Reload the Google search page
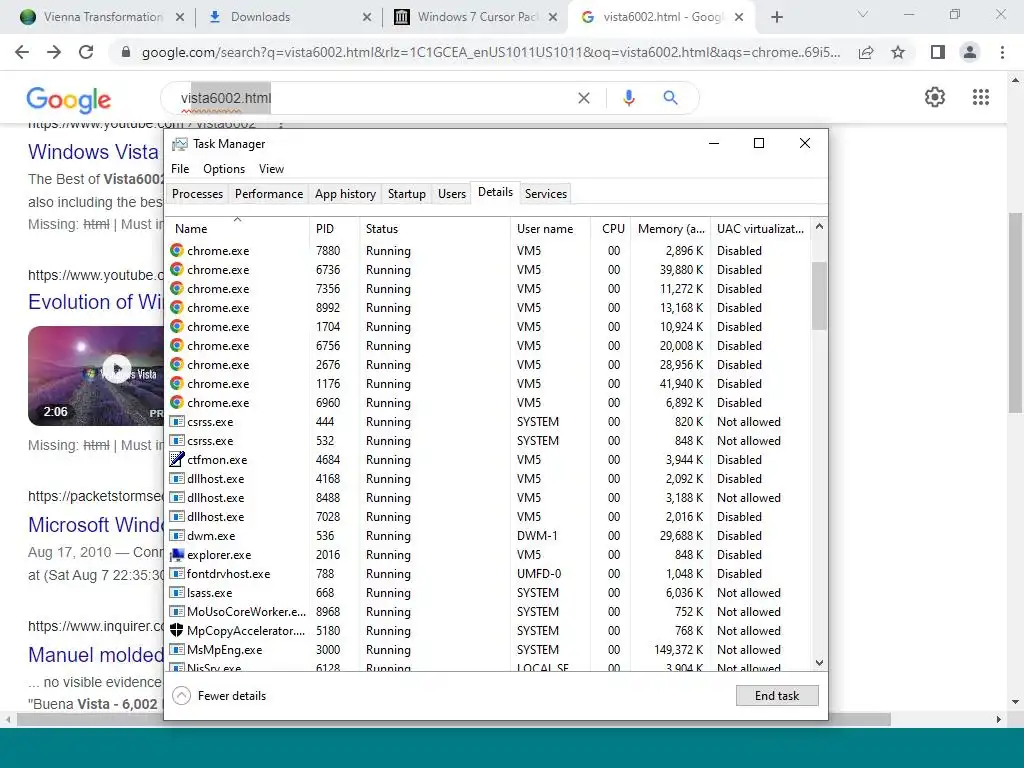The width and height of the screenshot is (1024, 768). tap(86, 52)
